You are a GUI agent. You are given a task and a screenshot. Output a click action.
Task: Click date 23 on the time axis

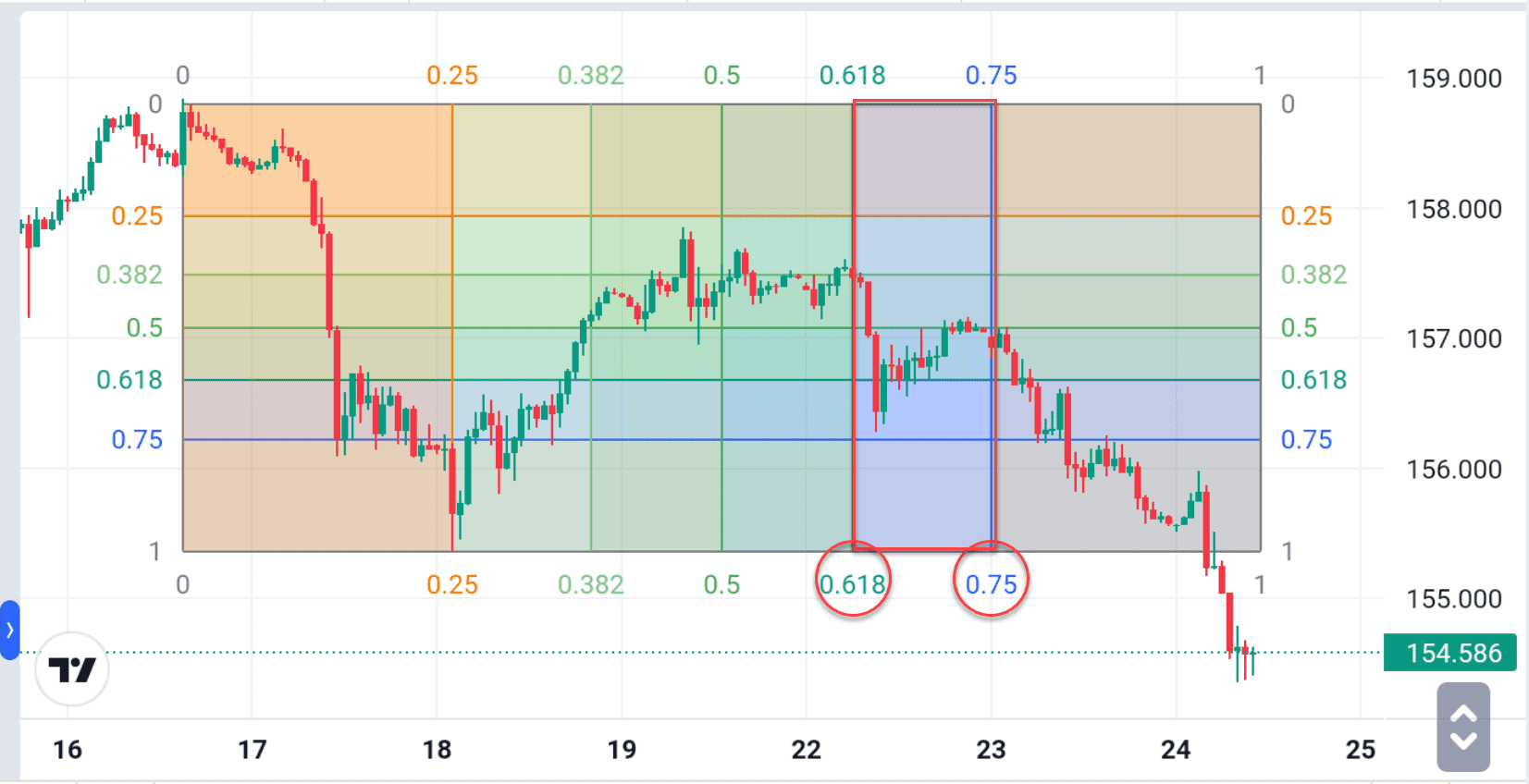coord(991,749)
